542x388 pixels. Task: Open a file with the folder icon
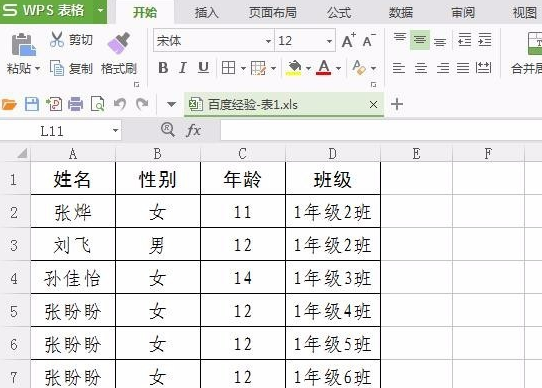pyautogui.click(x=9, y=104)
